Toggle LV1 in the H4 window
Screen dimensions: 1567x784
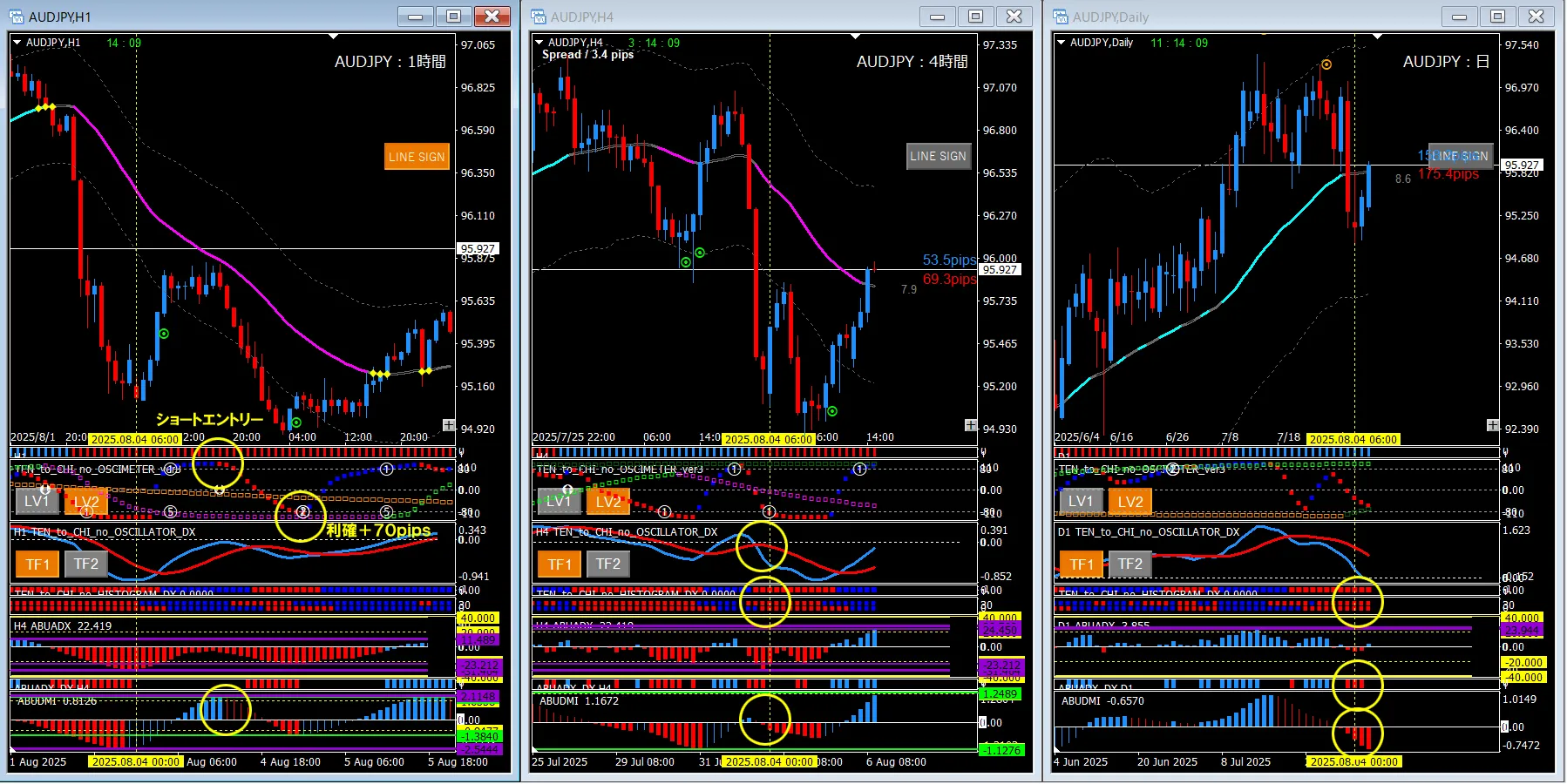coord(560,501)
